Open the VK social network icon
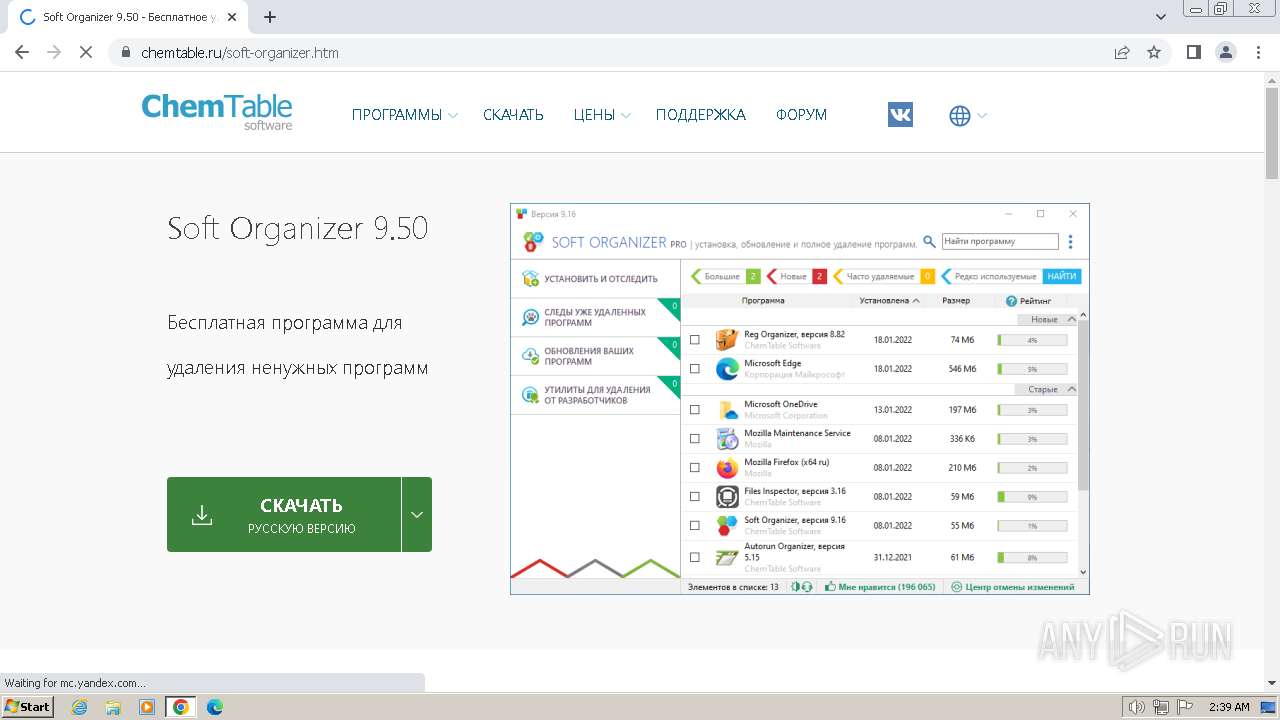 coord(900,115)
